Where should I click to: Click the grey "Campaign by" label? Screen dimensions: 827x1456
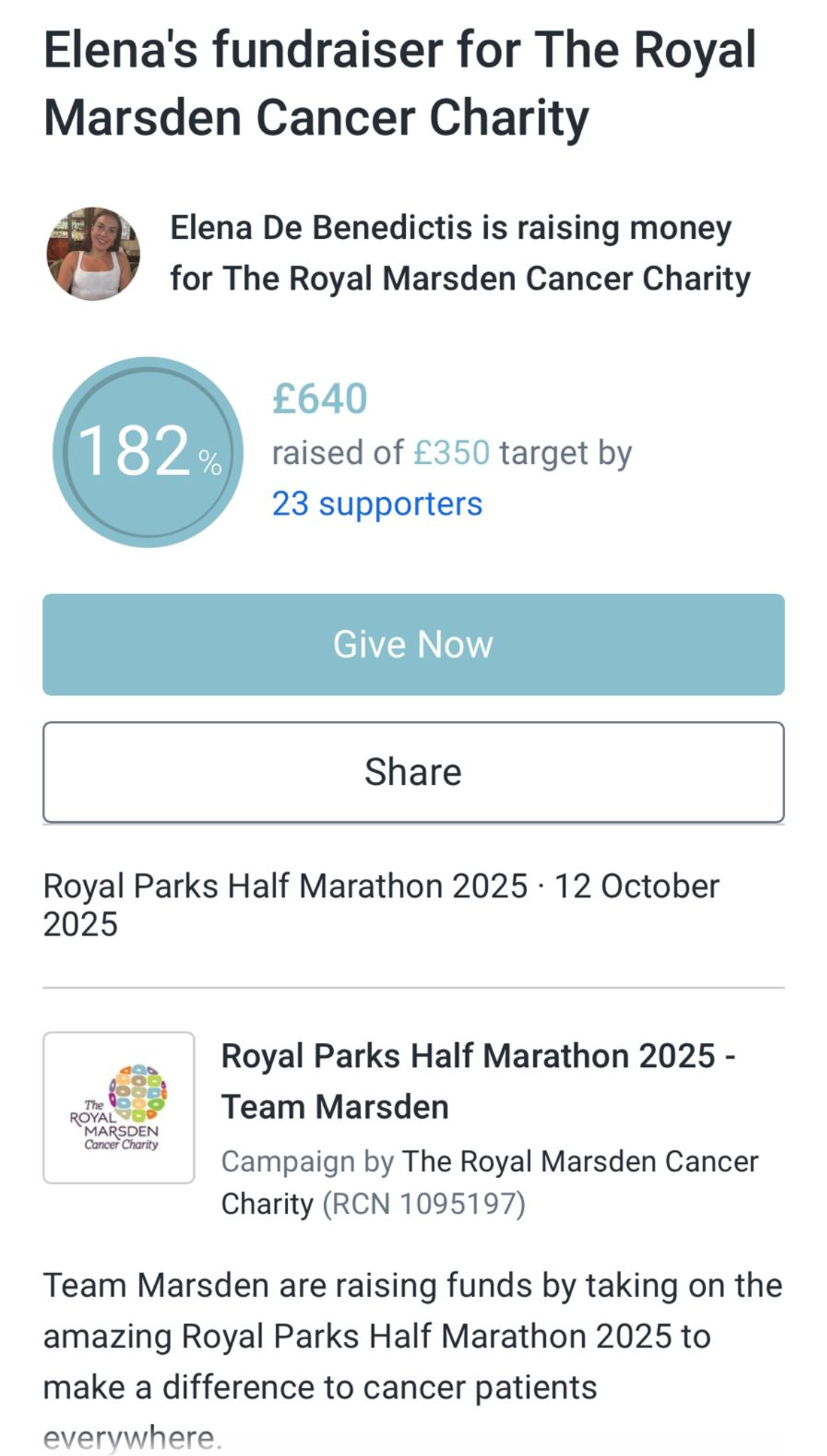(x=307, y=1162)
